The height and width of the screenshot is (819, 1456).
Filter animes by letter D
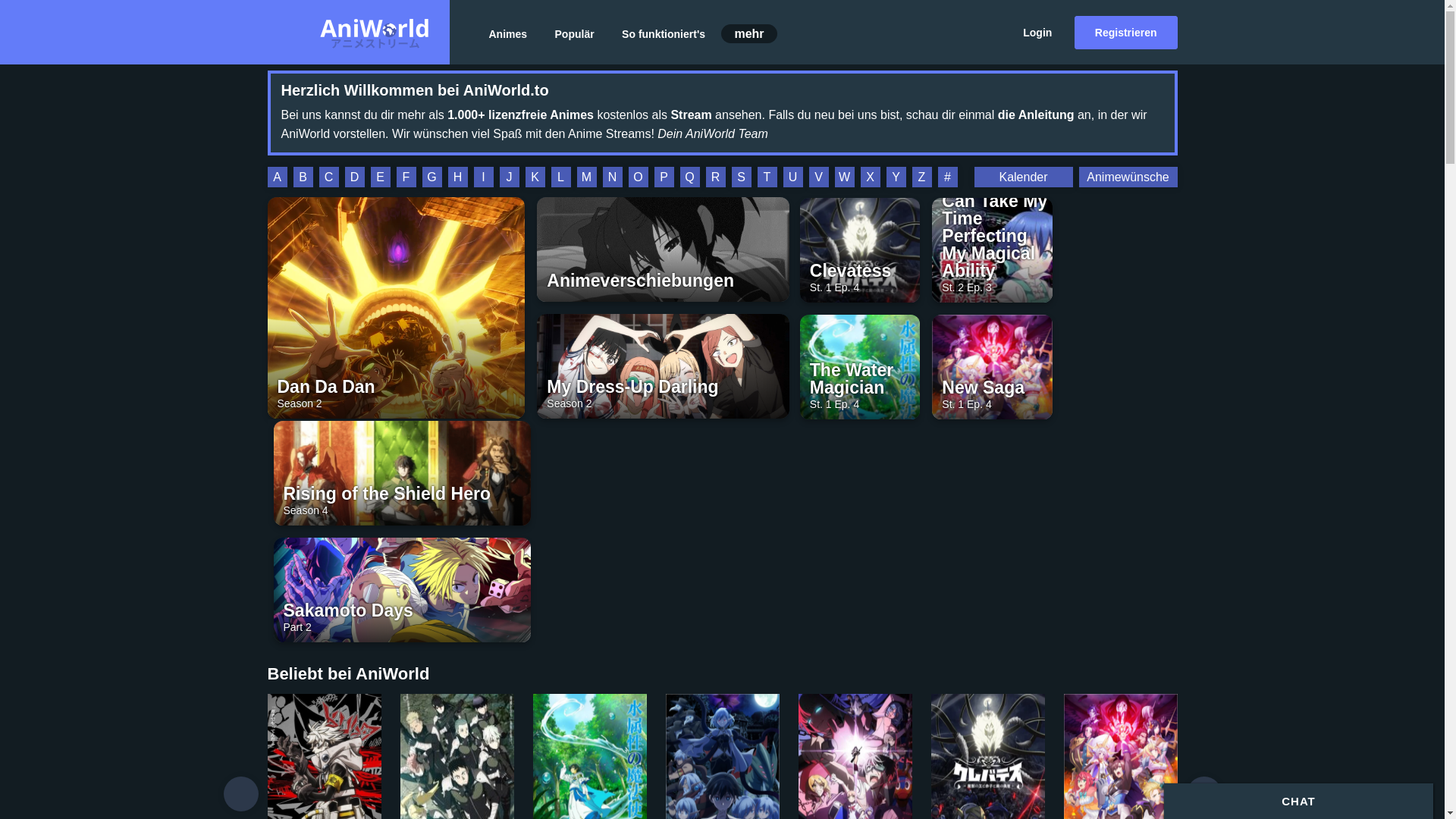pos(354,177)
